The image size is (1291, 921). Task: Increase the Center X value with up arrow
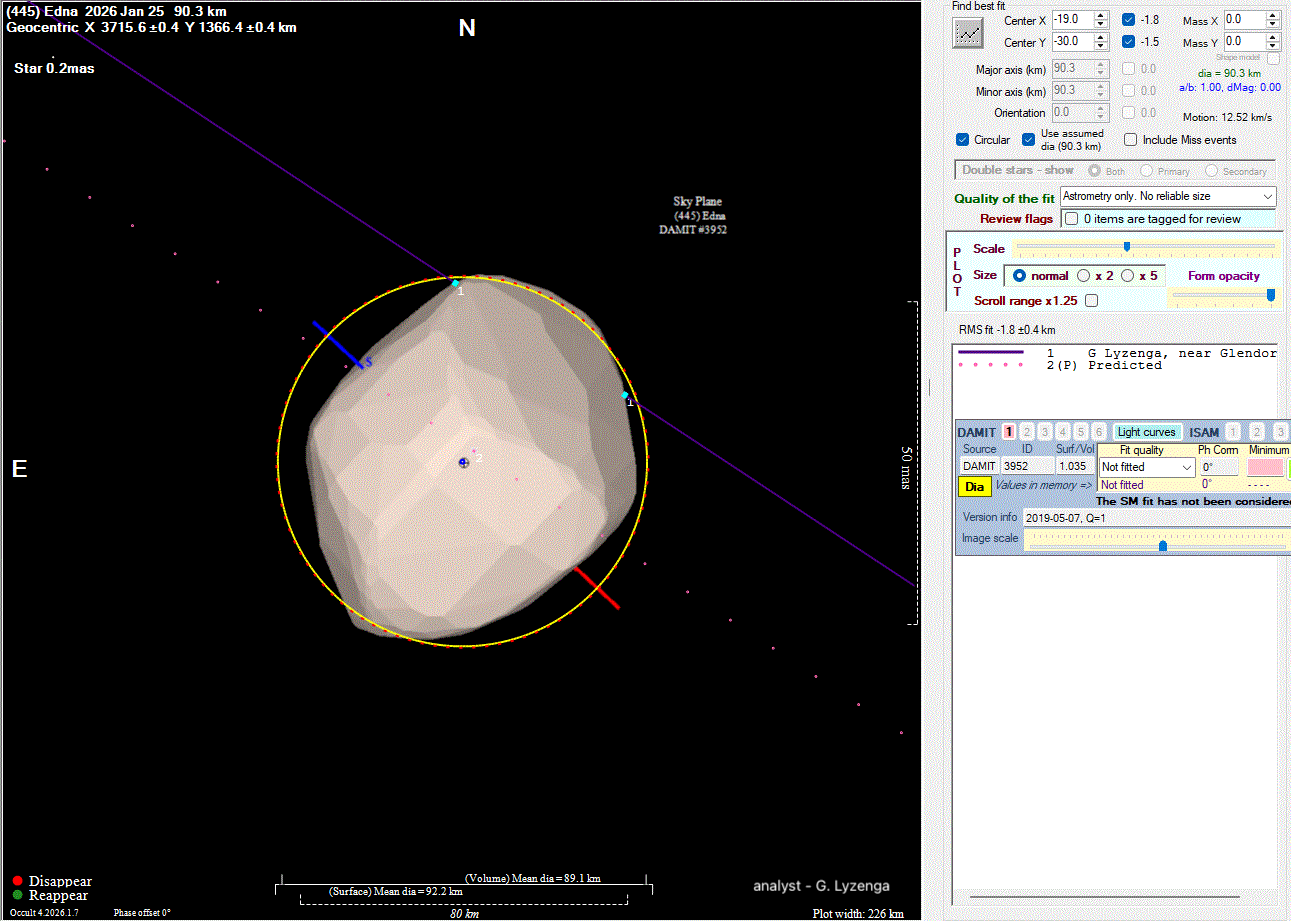[x=1101, y=16]
